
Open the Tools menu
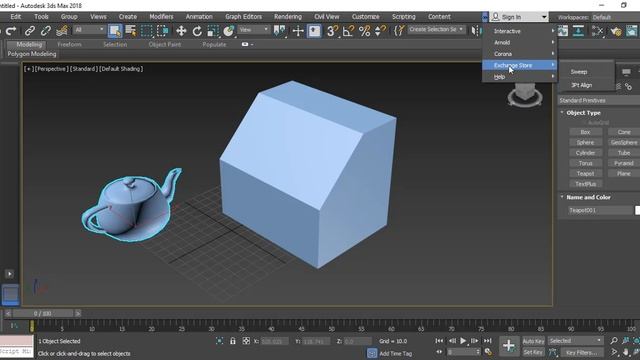pyautogui.click(x=41, y=17)
